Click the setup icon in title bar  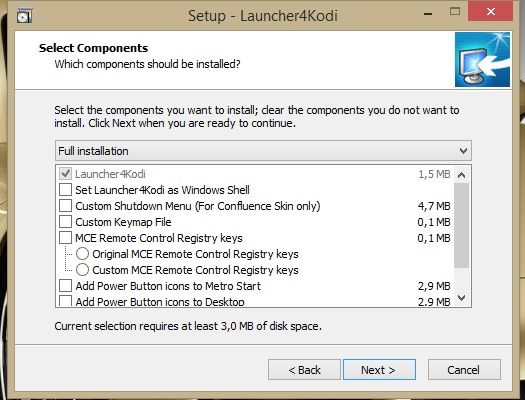point(24,16)
